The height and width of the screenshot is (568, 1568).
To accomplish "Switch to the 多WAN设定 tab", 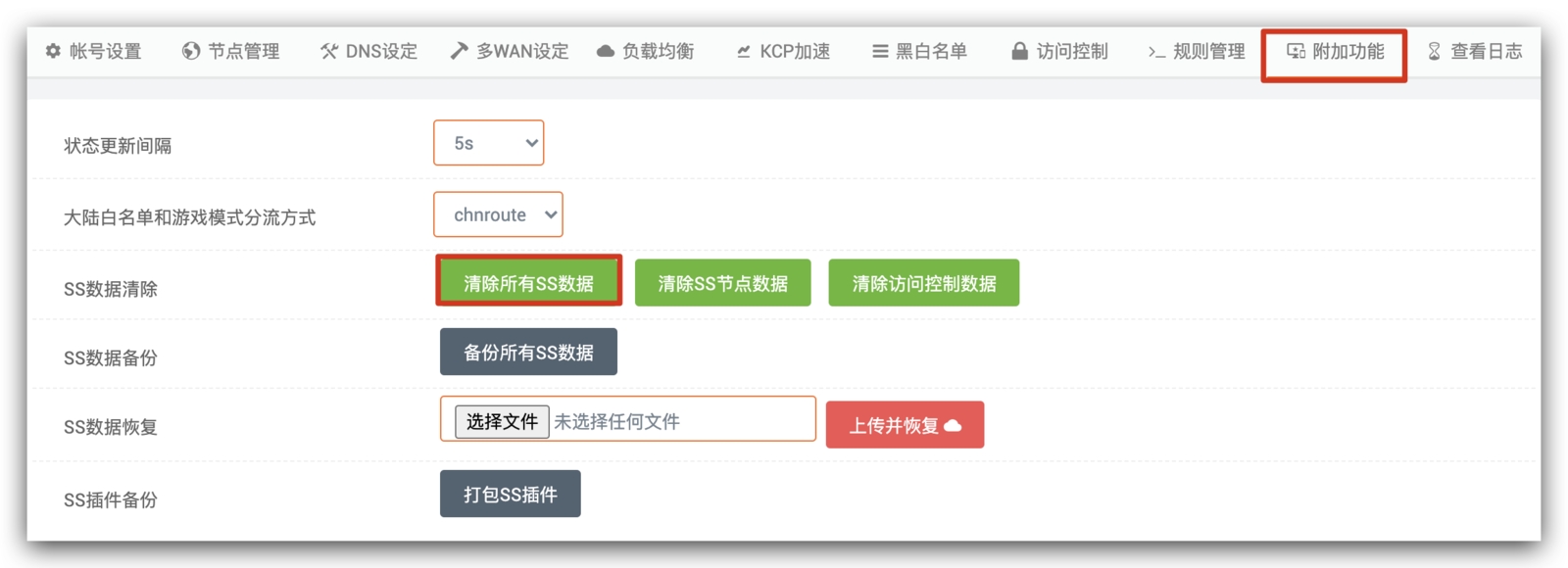I will pos(510,51).
